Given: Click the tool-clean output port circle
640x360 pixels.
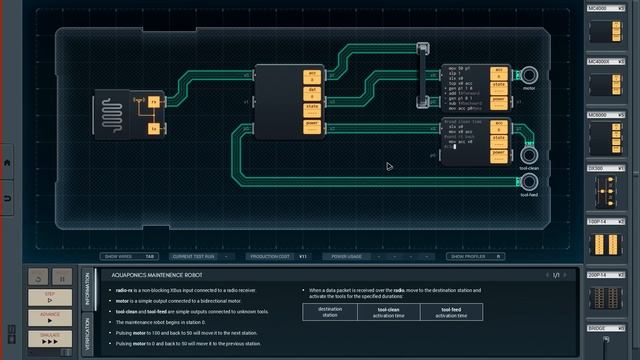Looking at the screenshot, I should 529,155.
